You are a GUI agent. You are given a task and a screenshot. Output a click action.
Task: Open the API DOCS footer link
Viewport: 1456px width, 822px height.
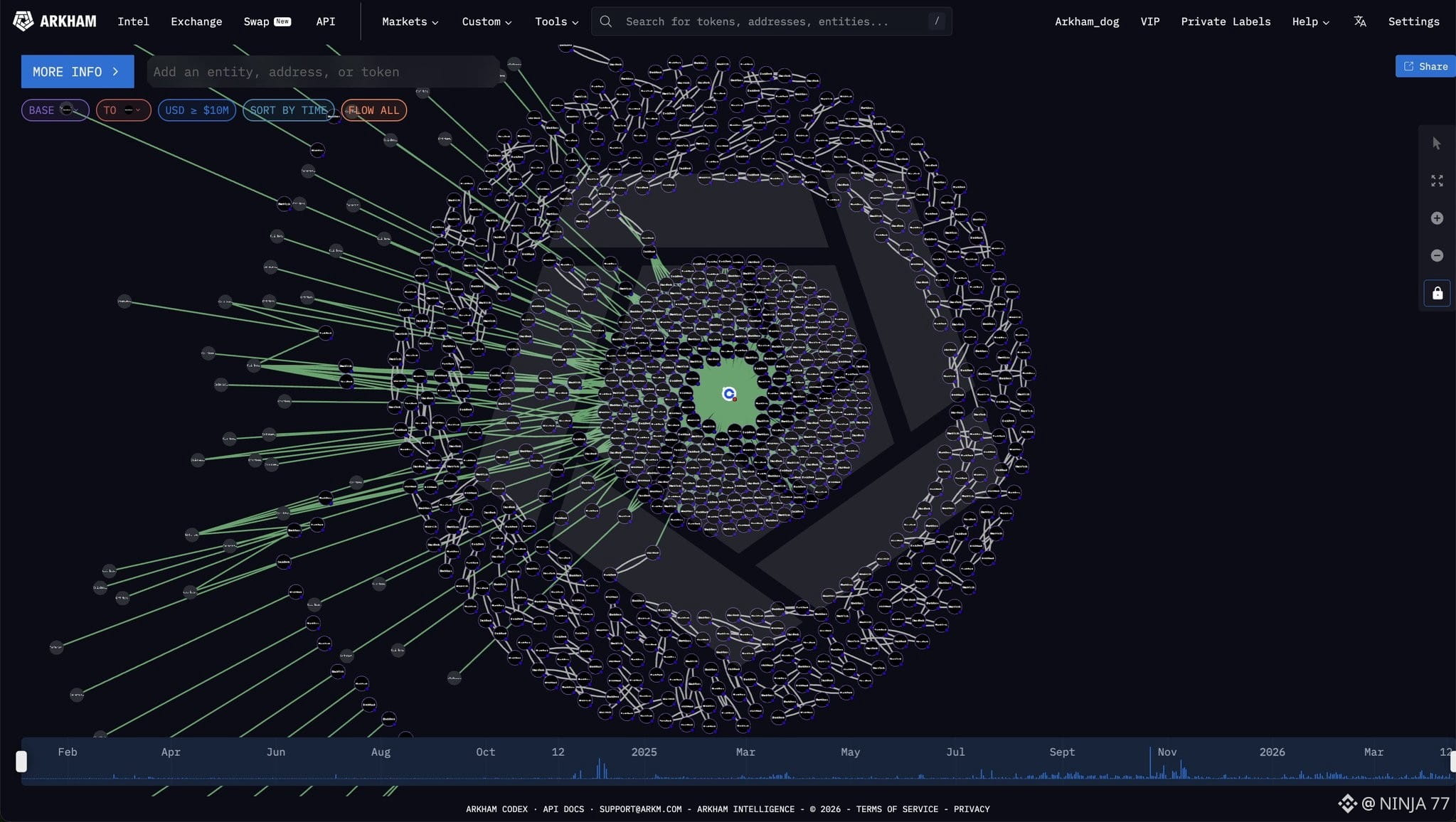(563, 809)
